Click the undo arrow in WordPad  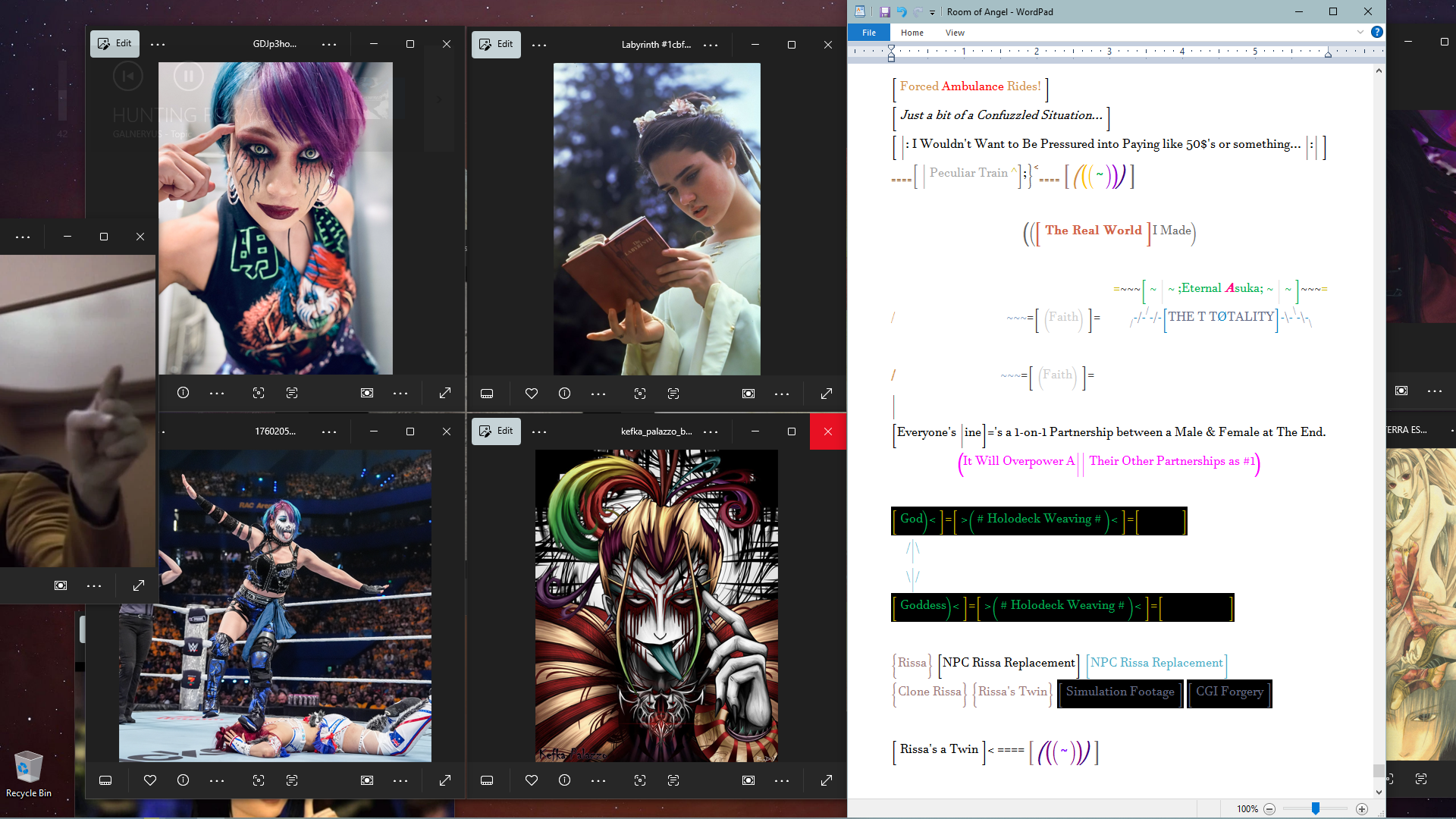(902, 12)
